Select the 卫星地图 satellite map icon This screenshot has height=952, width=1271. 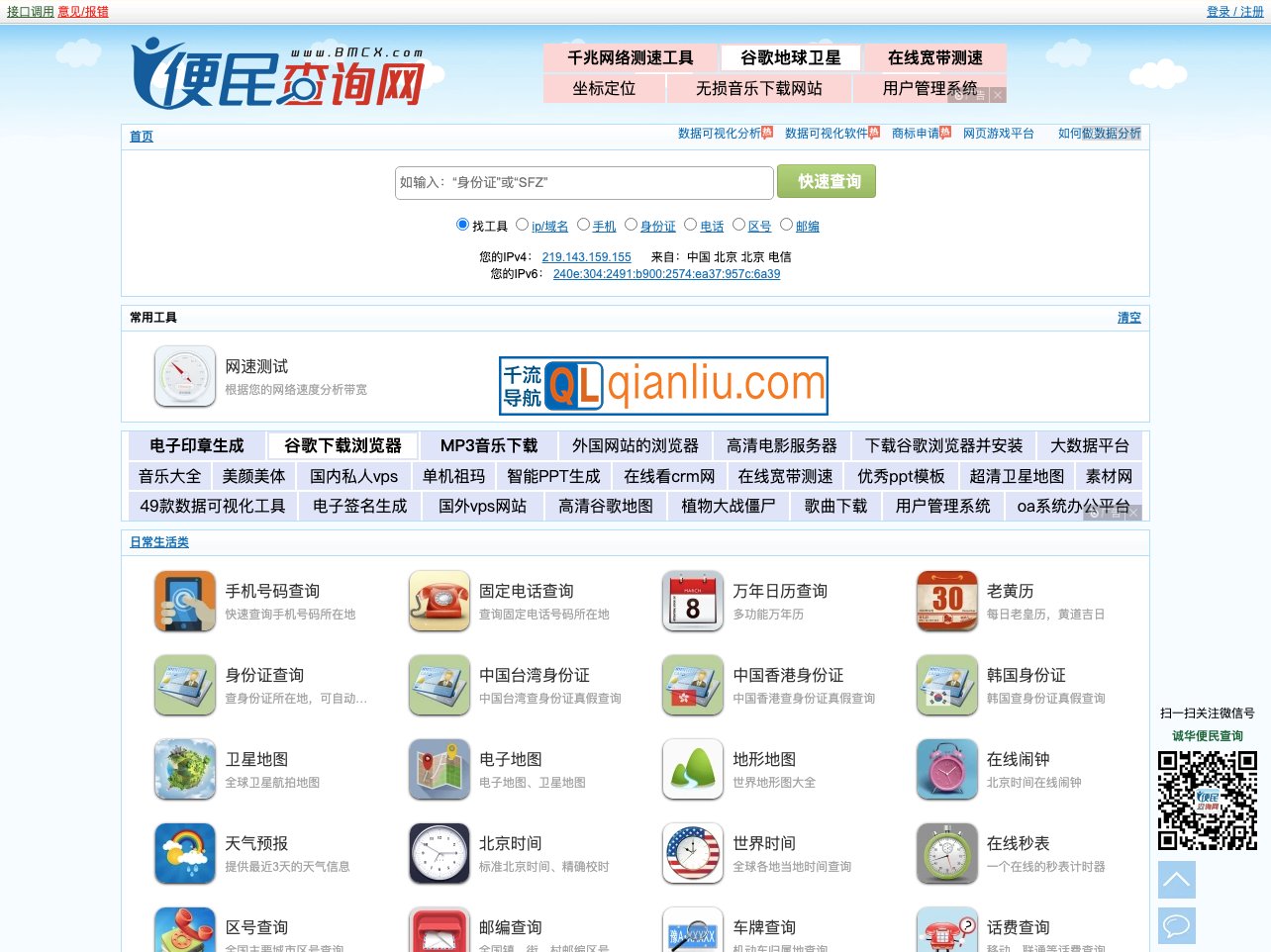point(185,769)
